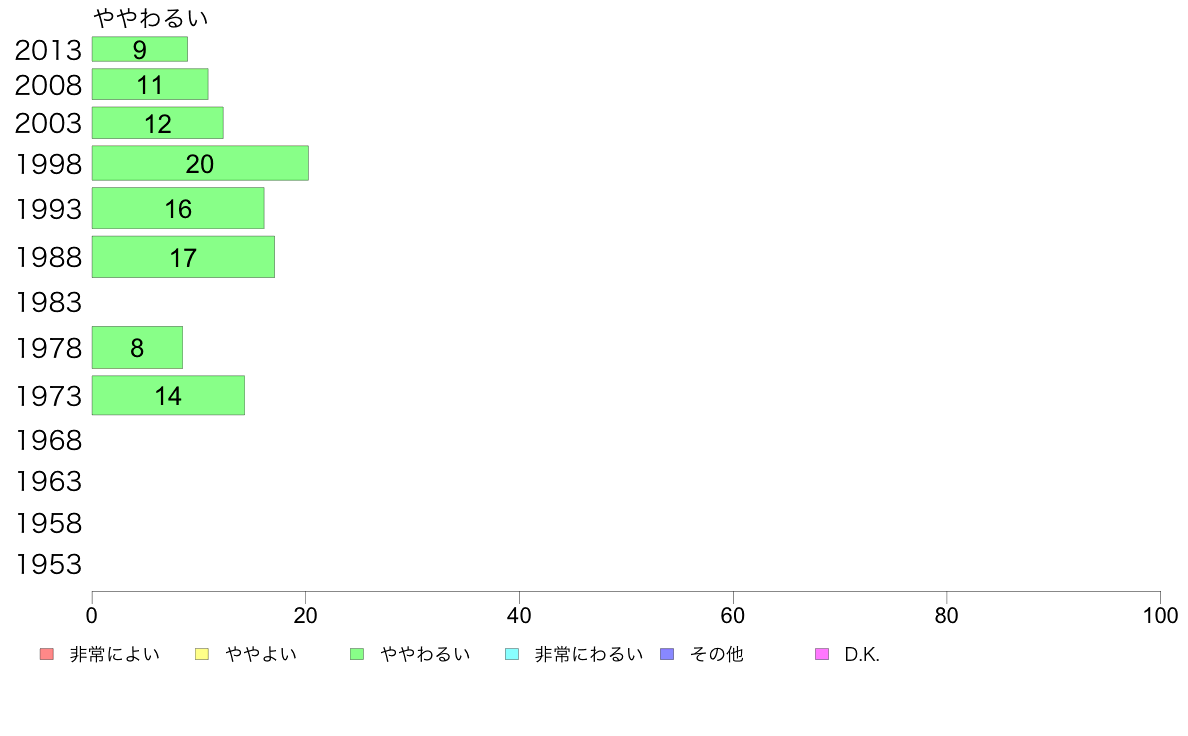
Task: Click the 40 tick on the axis
Action: 519,615
